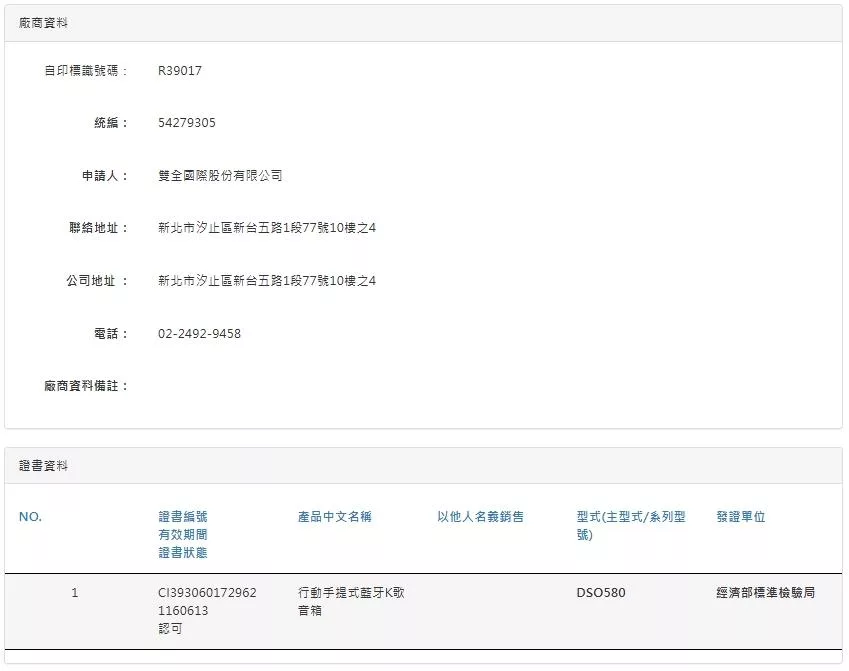Select the R39017 identification number value
849x671 pixels.
180,71
